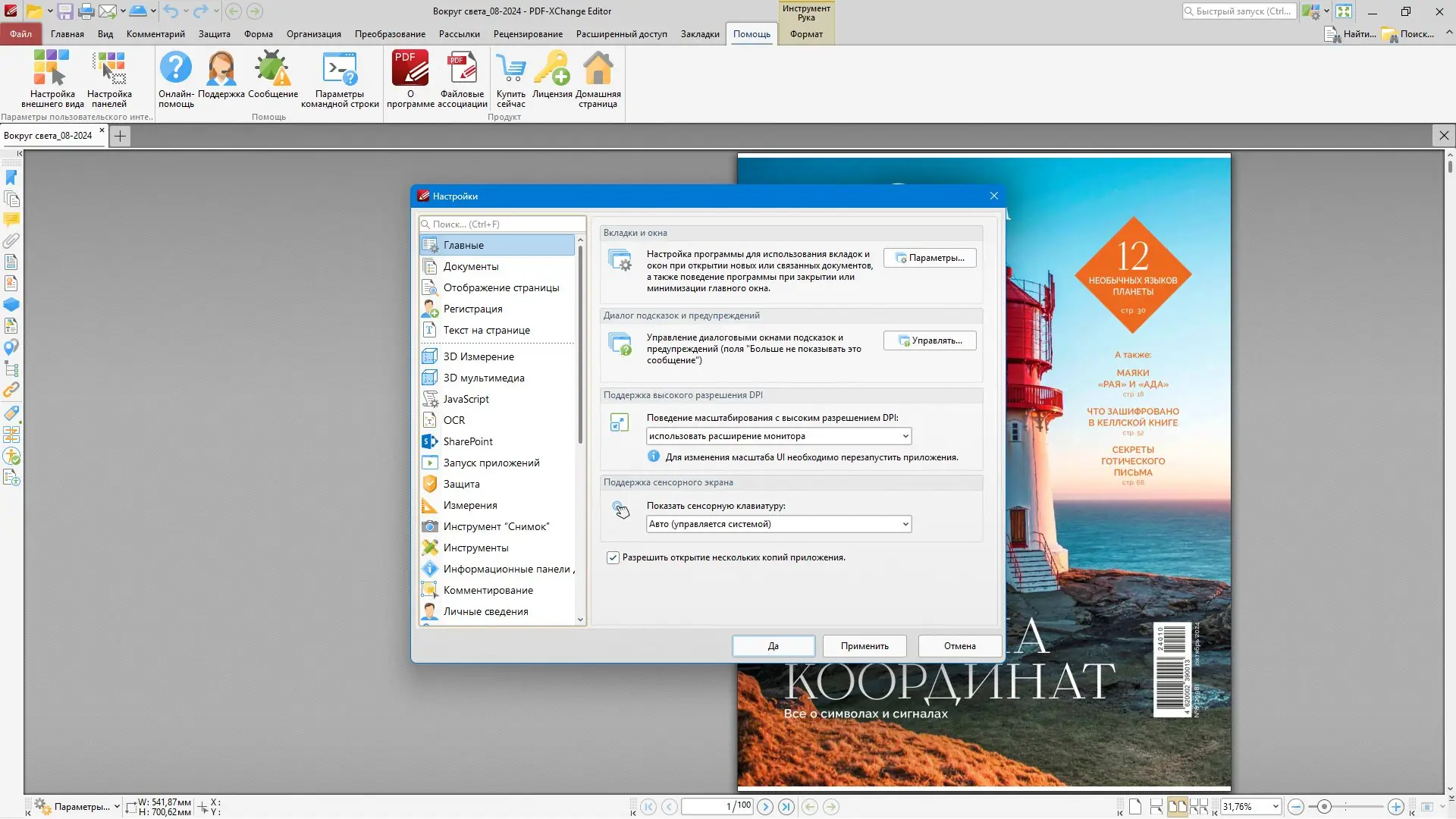Select the Security (Защита) settings category

click(x=461, y=484)
